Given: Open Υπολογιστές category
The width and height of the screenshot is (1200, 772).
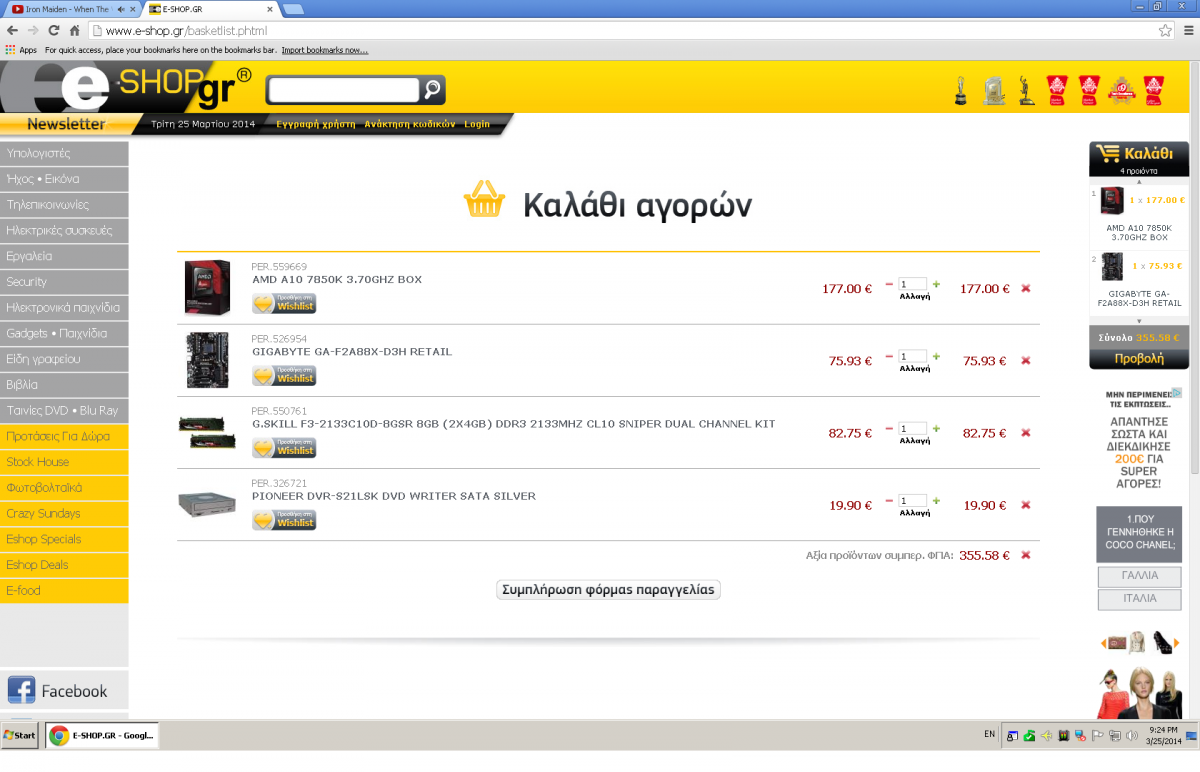Looking at the screenshot, I should [64, 153].
